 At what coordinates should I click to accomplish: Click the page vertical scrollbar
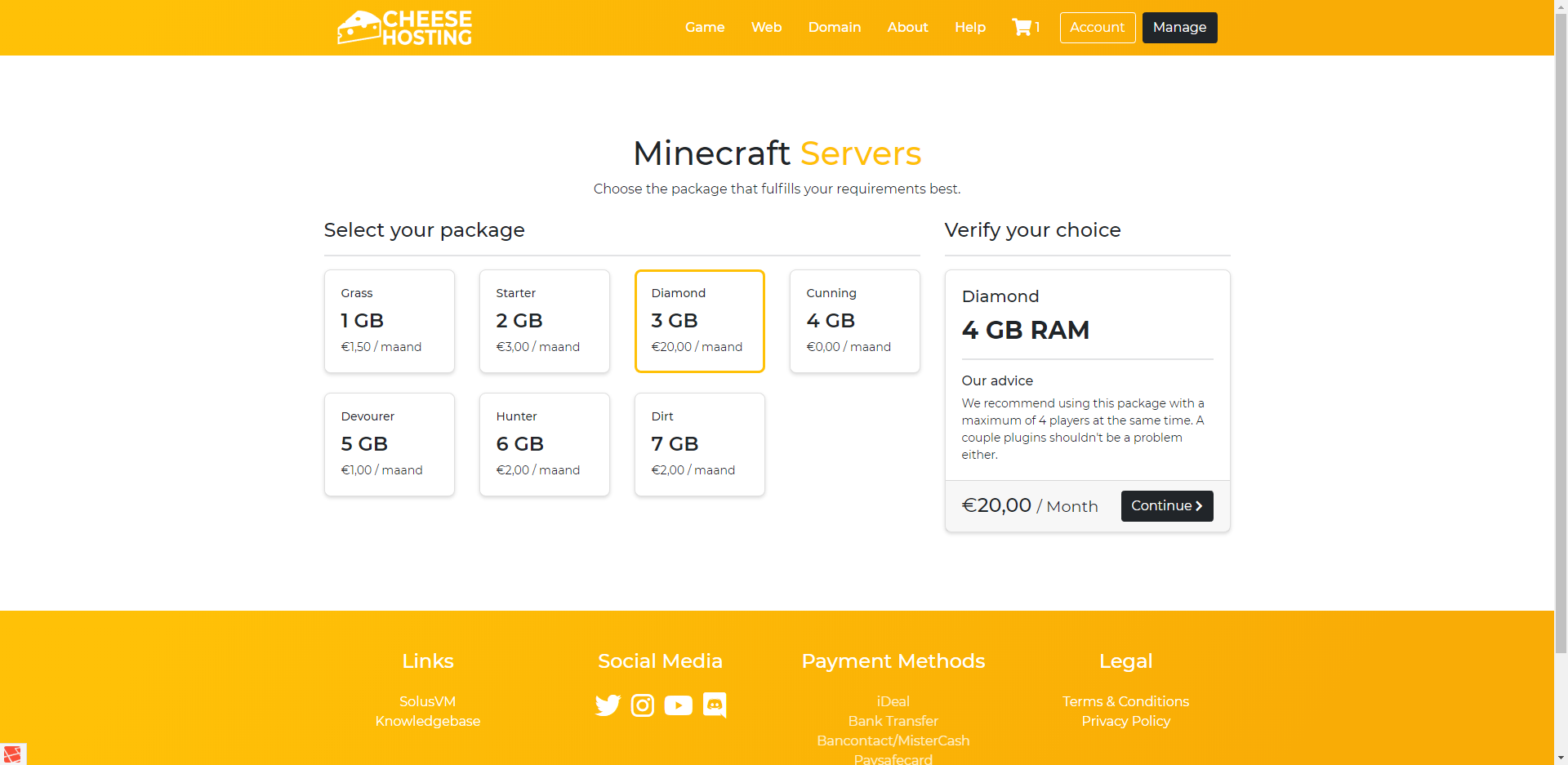(x=1561, y=327)
